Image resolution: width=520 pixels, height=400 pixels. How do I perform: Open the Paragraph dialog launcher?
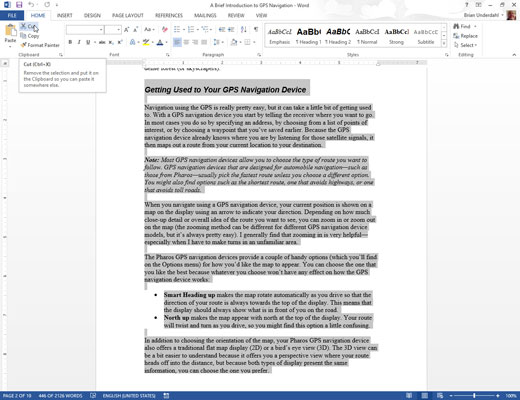(x=259, y=55)
